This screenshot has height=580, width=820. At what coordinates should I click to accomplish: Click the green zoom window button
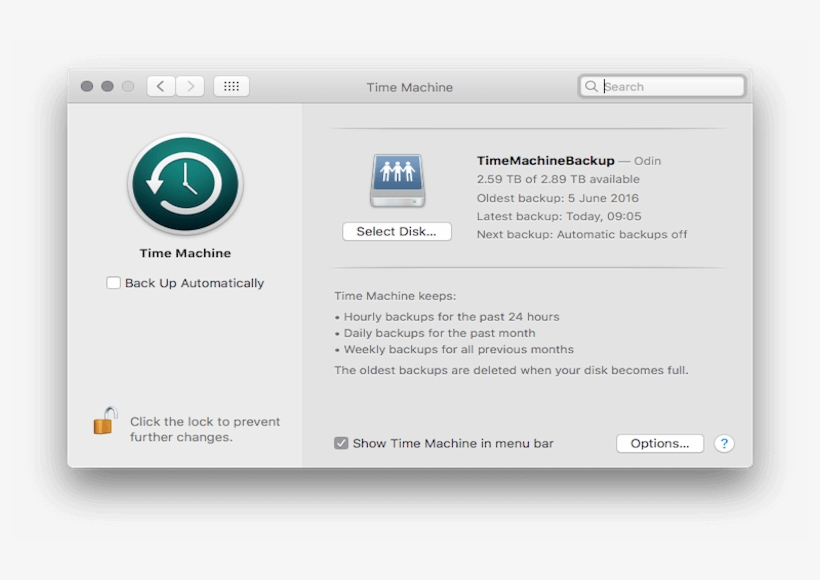127,85
